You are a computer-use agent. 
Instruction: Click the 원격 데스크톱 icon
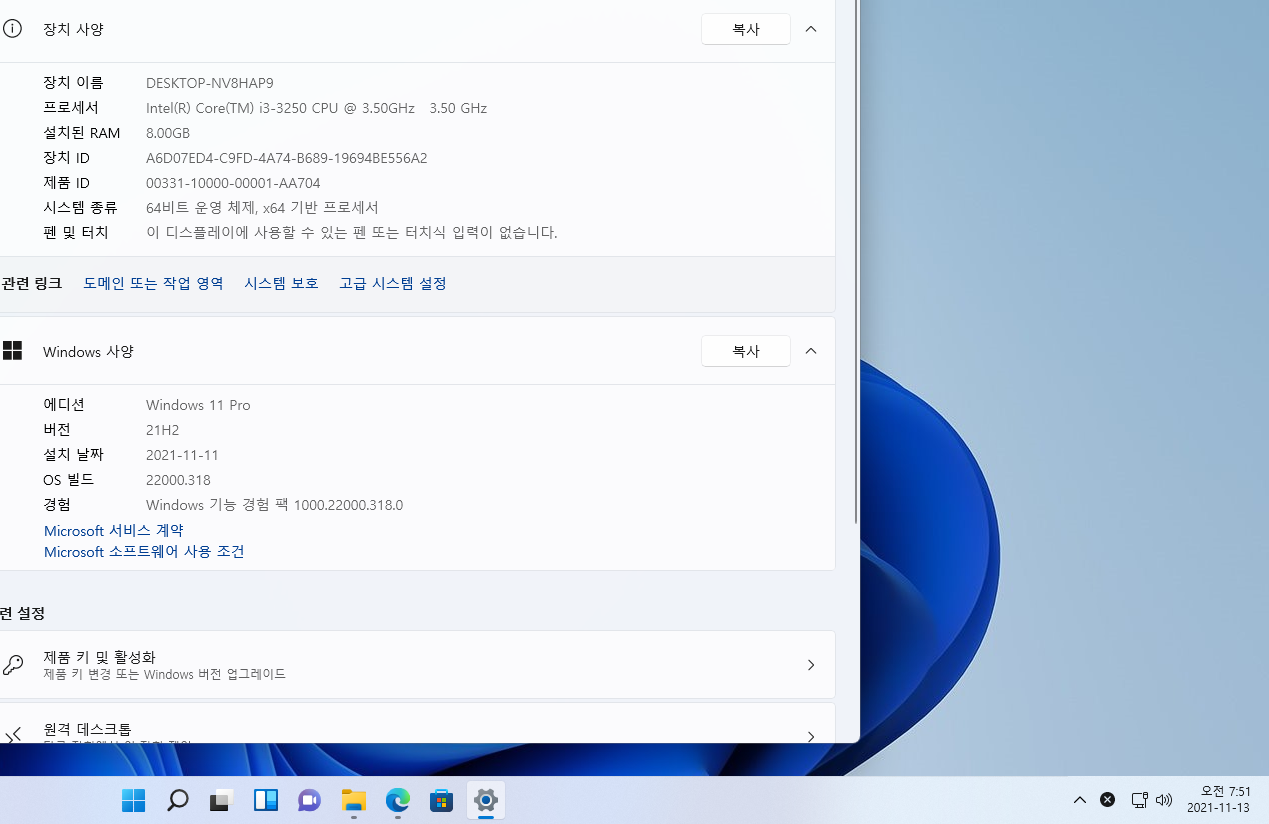click(12, 736)
